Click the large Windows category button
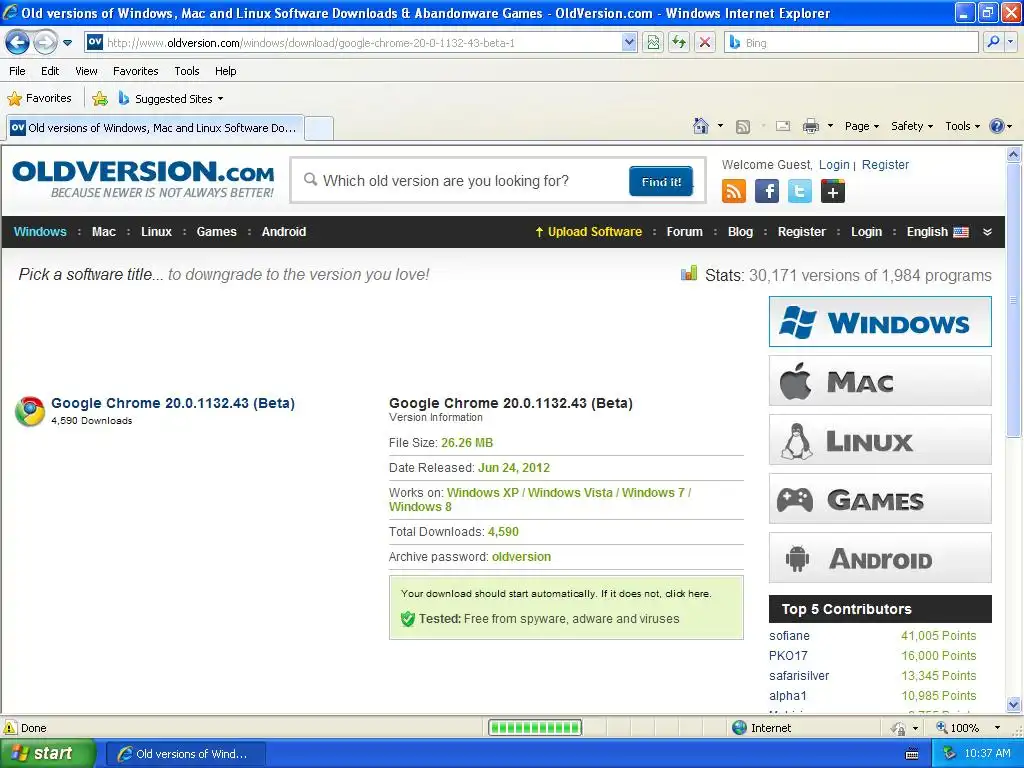Screen dimensions: 1024x768 coord(880,322)
